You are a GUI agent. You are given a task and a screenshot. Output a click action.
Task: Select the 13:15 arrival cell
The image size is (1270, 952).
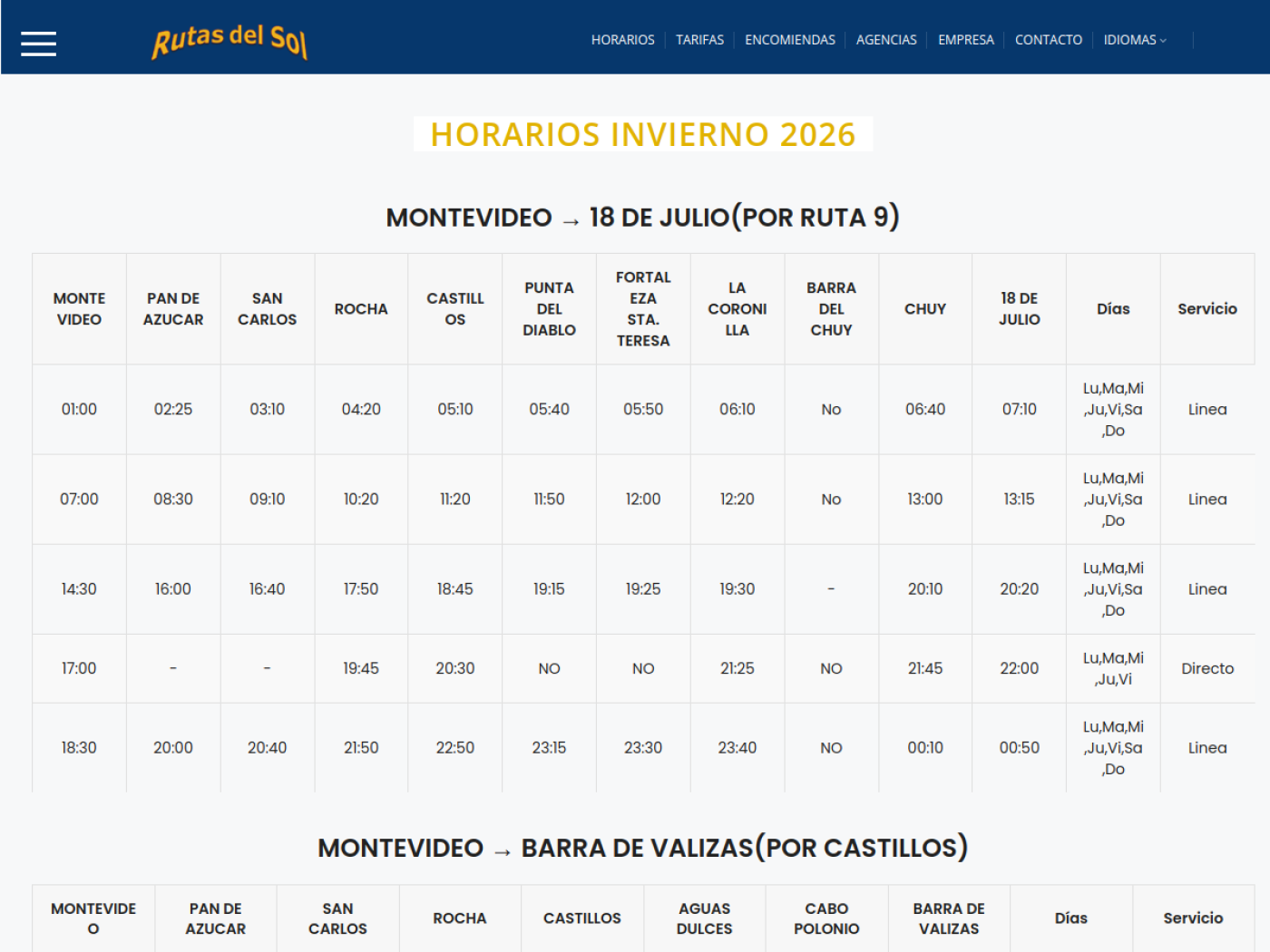click(x=1020, y=500)
